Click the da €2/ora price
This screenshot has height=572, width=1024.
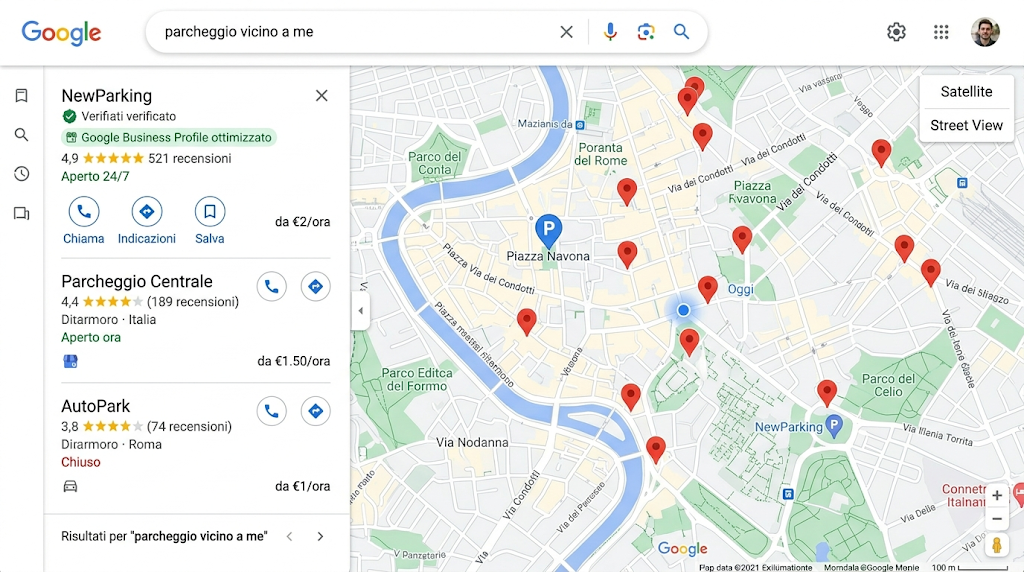[x=302, y=222]
